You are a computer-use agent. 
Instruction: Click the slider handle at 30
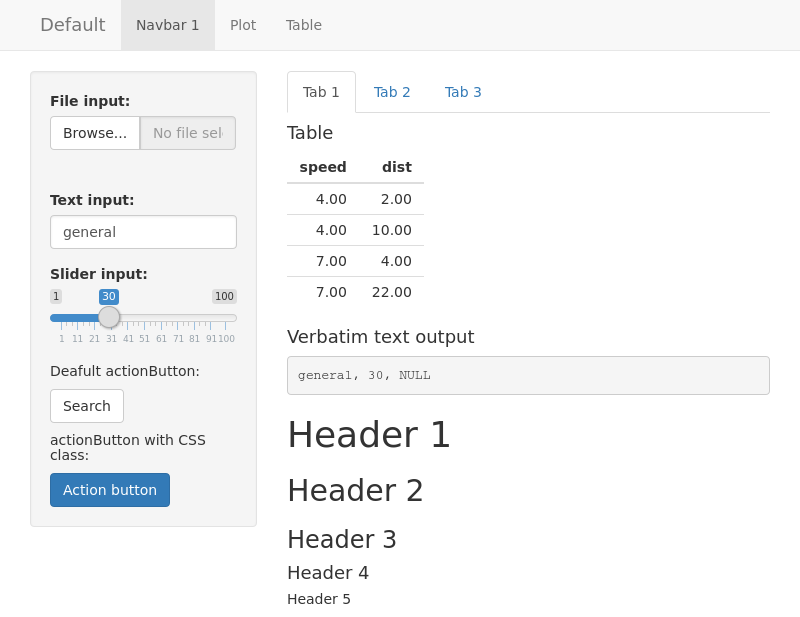tap(109, 317)
